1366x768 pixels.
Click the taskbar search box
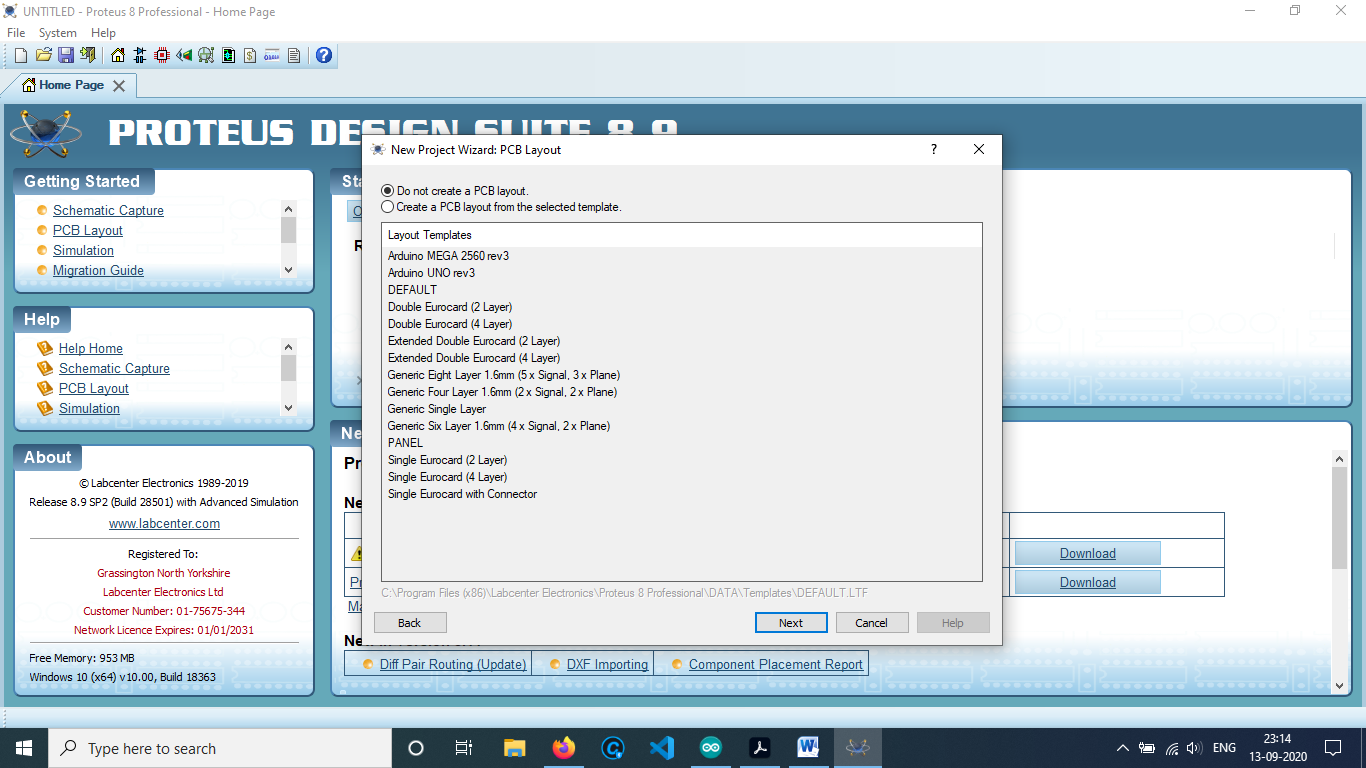click(219, 748)
